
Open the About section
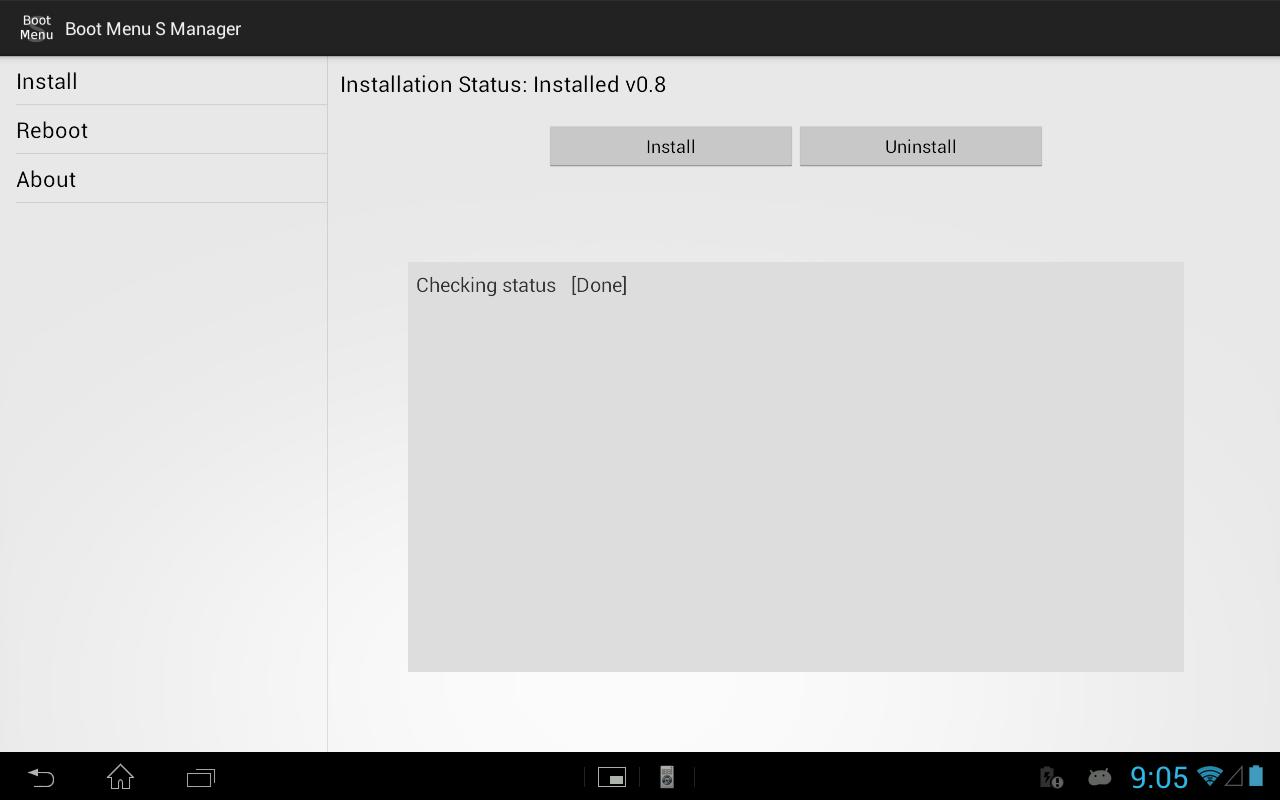[x=46, y=179]
